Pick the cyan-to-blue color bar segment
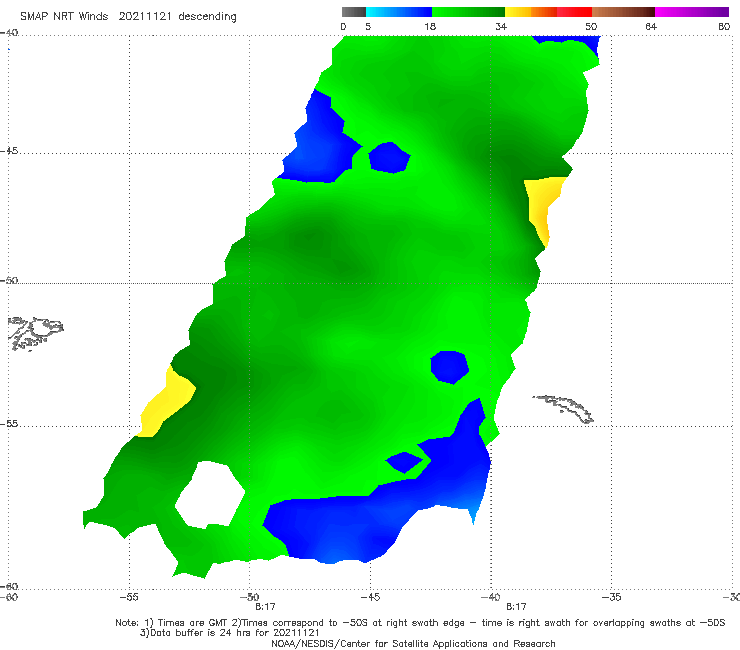Screen dimensions: 740x650 [399, 12]
